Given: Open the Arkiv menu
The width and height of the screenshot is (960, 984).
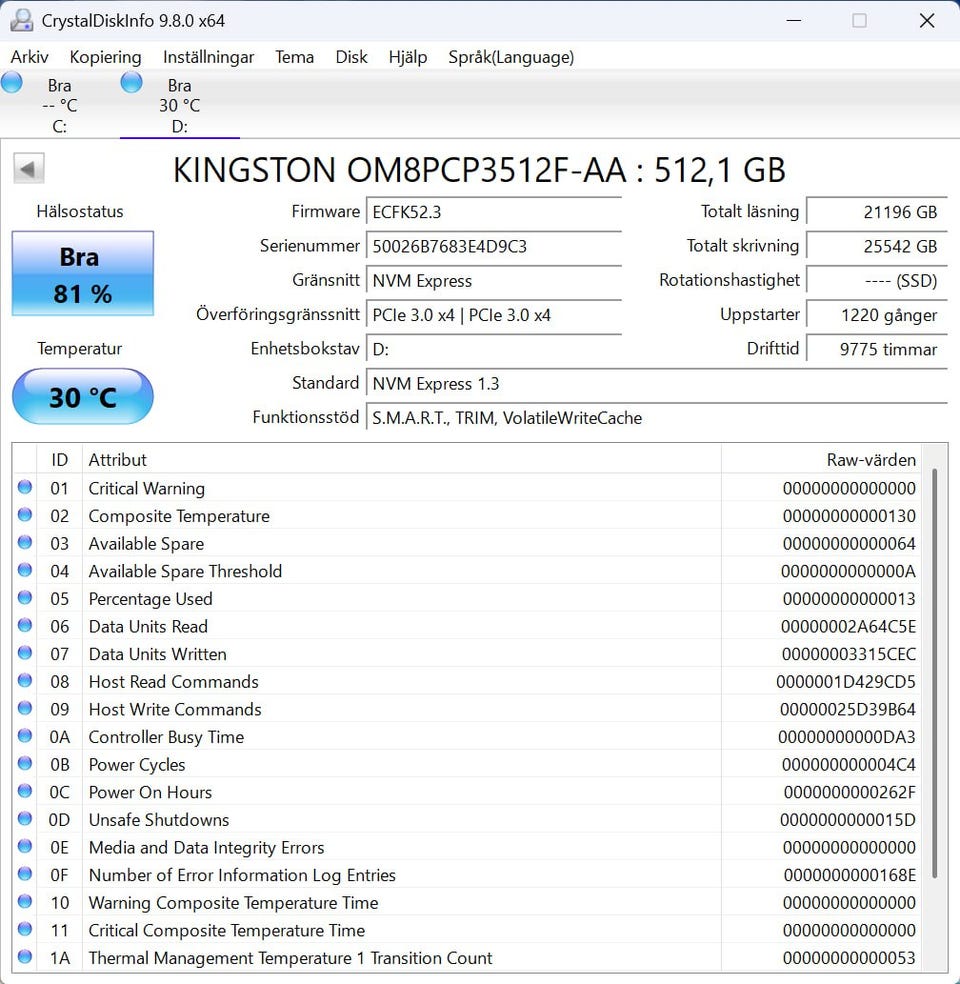Looking at the screenshot, I should (x=29, y=57).
